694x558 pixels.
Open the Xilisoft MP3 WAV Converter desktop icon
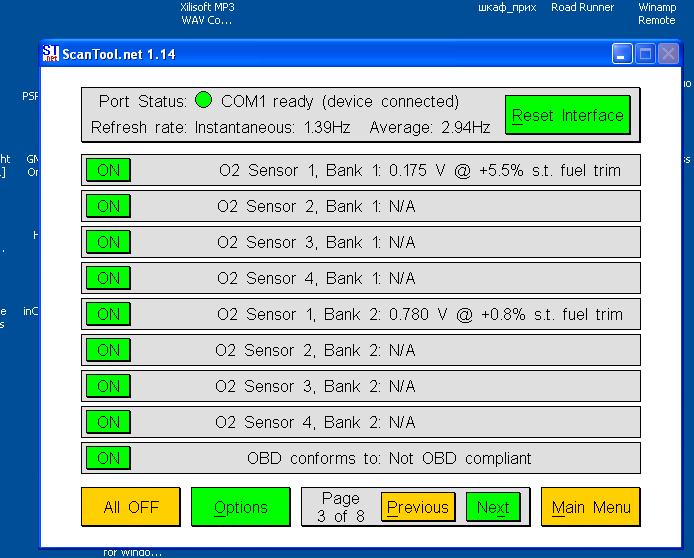point(206,13)
